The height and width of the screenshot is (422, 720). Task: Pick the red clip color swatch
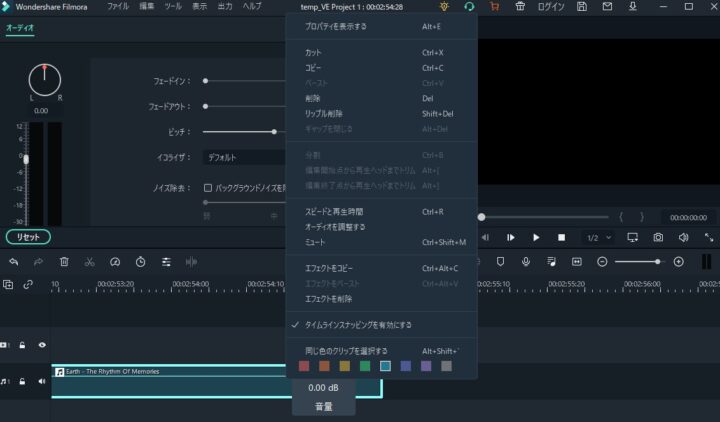pos(304,366)
